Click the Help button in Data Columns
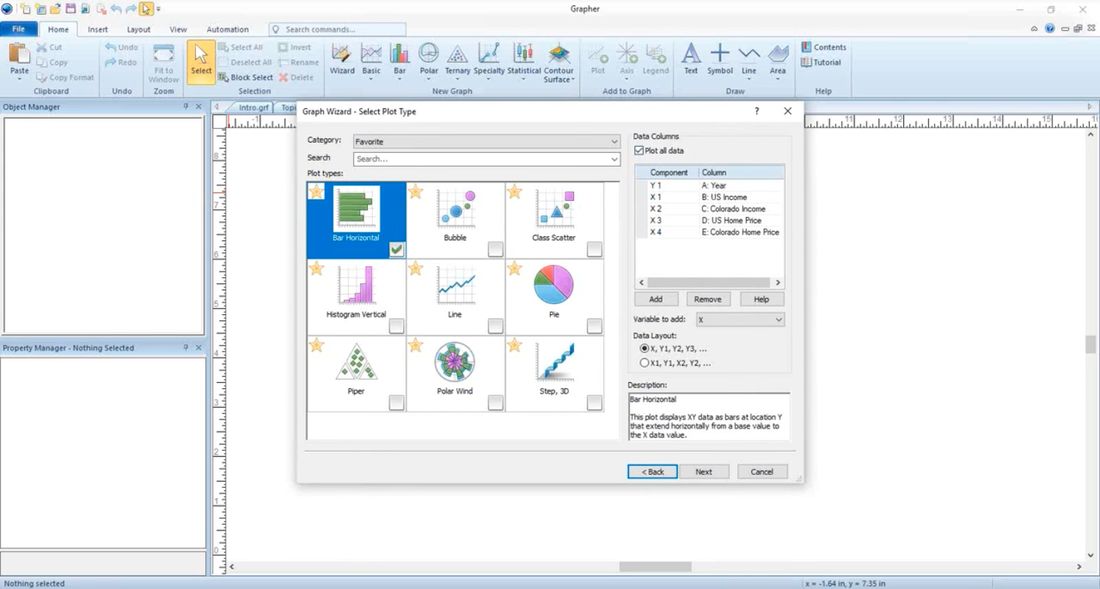Viewport: 1100px width, 589px height. tap(761, 299)
